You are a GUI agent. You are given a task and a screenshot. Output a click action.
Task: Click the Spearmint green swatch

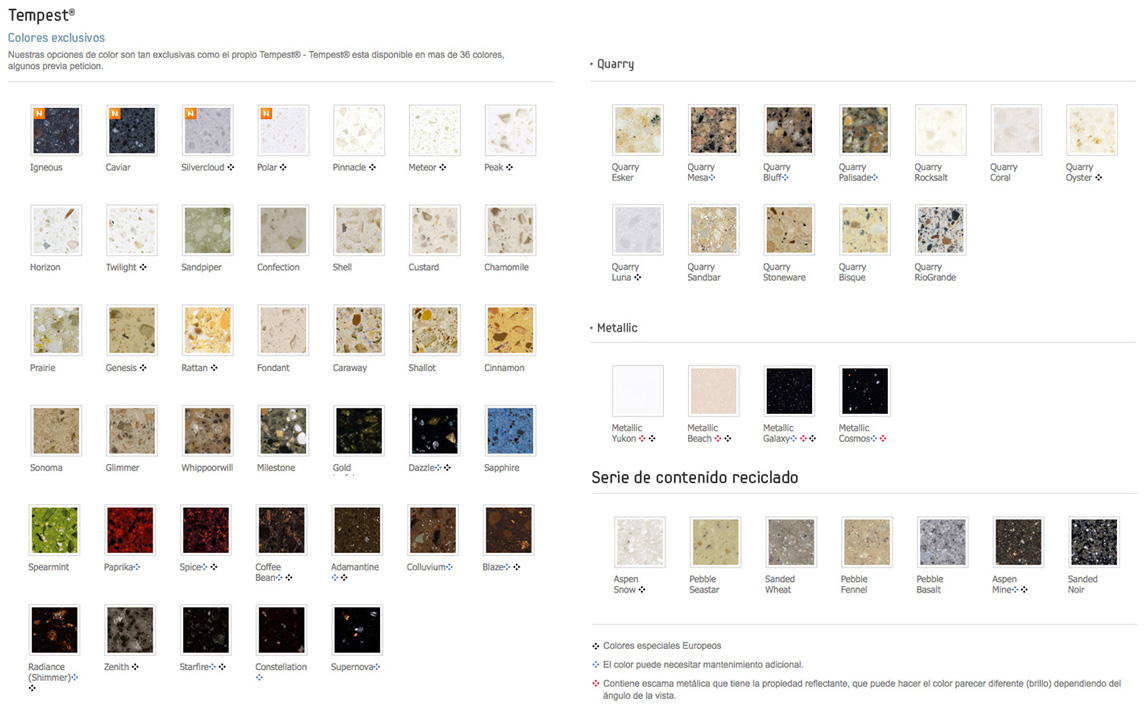point(54,530)
